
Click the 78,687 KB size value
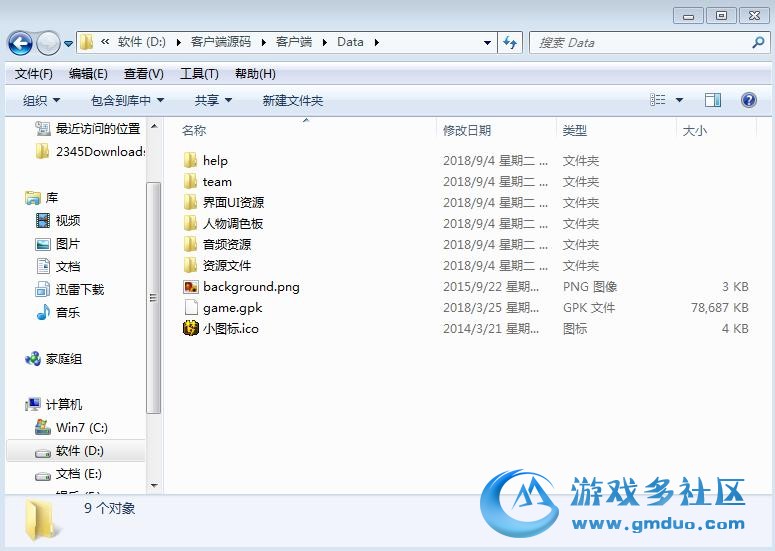pos(720,307)
